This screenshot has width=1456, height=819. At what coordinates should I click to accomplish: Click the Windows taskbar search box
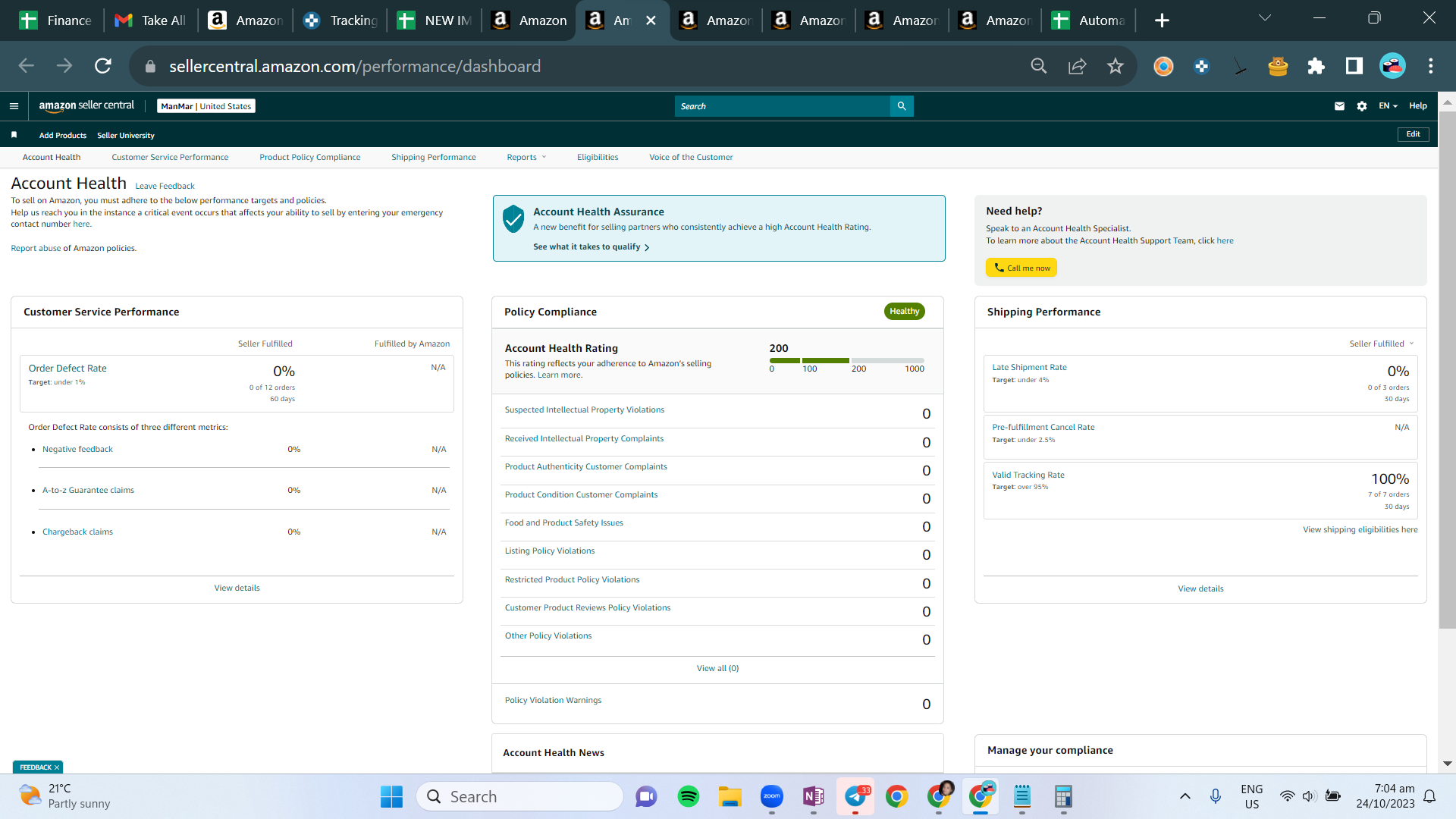[x=519, y=796]
